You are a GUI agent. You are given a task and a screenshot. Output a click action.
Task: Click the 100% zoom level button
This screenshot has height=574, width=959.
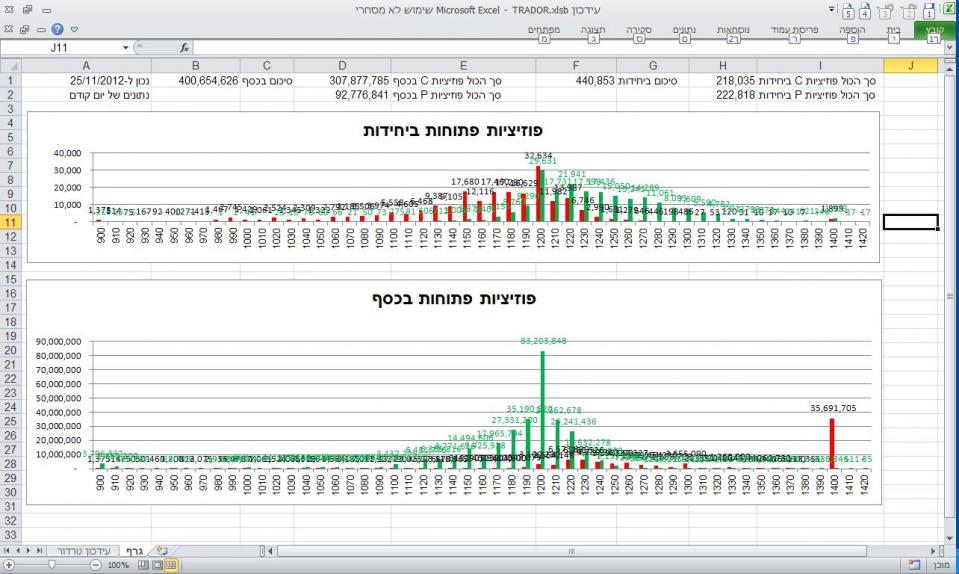118,566
